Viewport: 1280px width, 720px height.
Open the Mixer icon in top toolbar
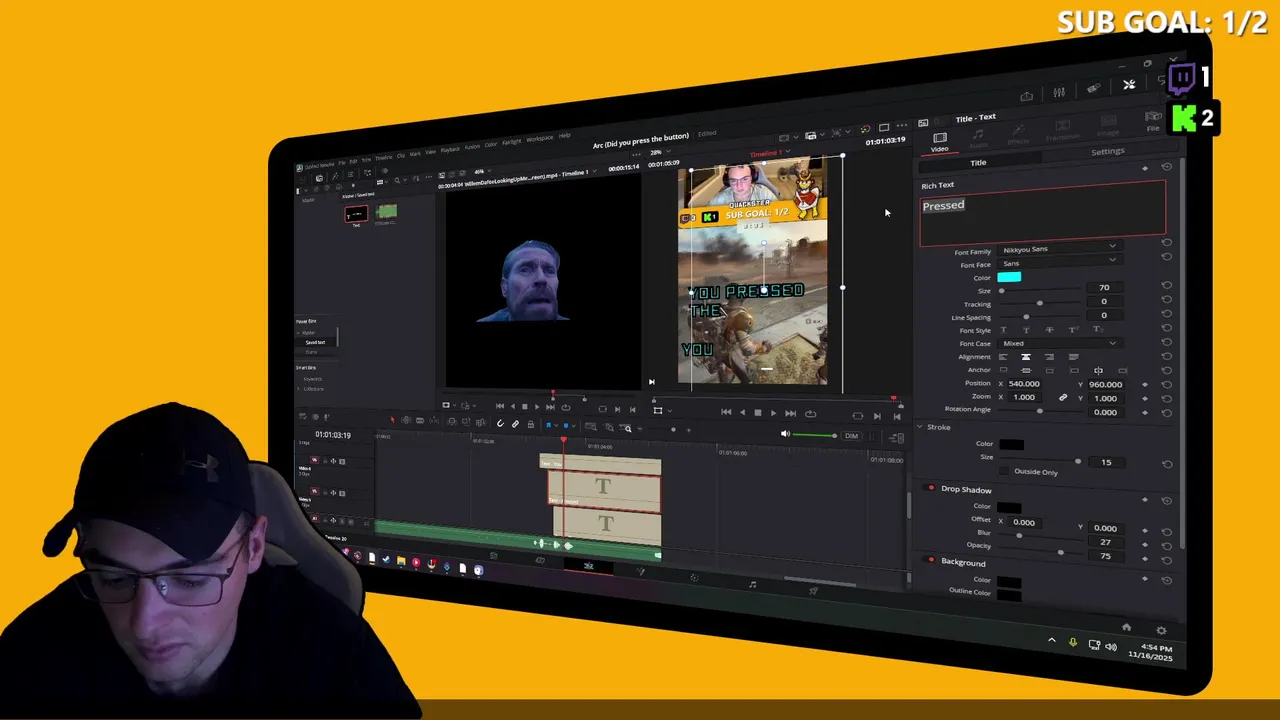pos(1059,93)
